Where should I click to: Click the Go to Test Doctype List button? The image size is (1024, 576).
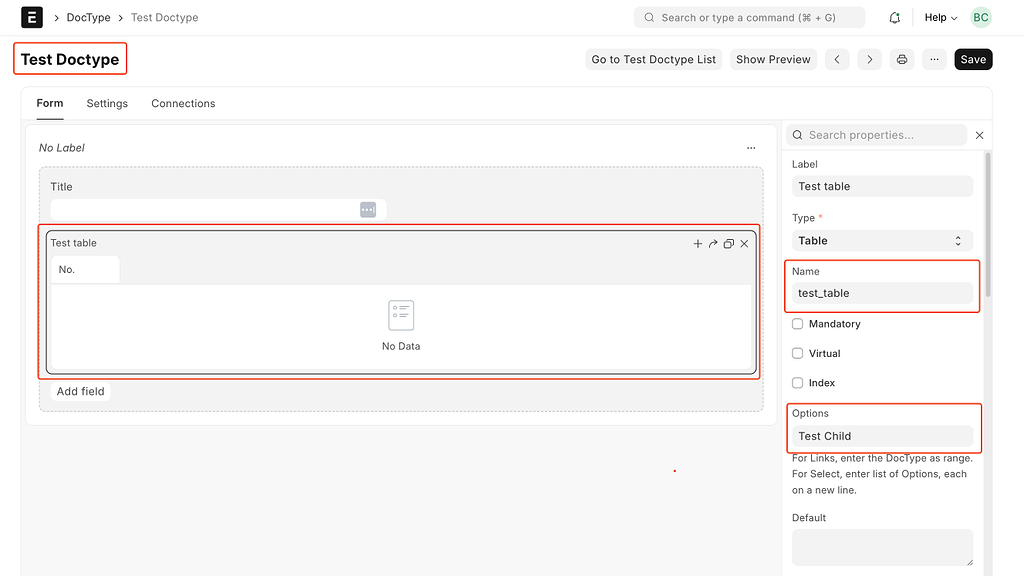click(x=653, y=59)
